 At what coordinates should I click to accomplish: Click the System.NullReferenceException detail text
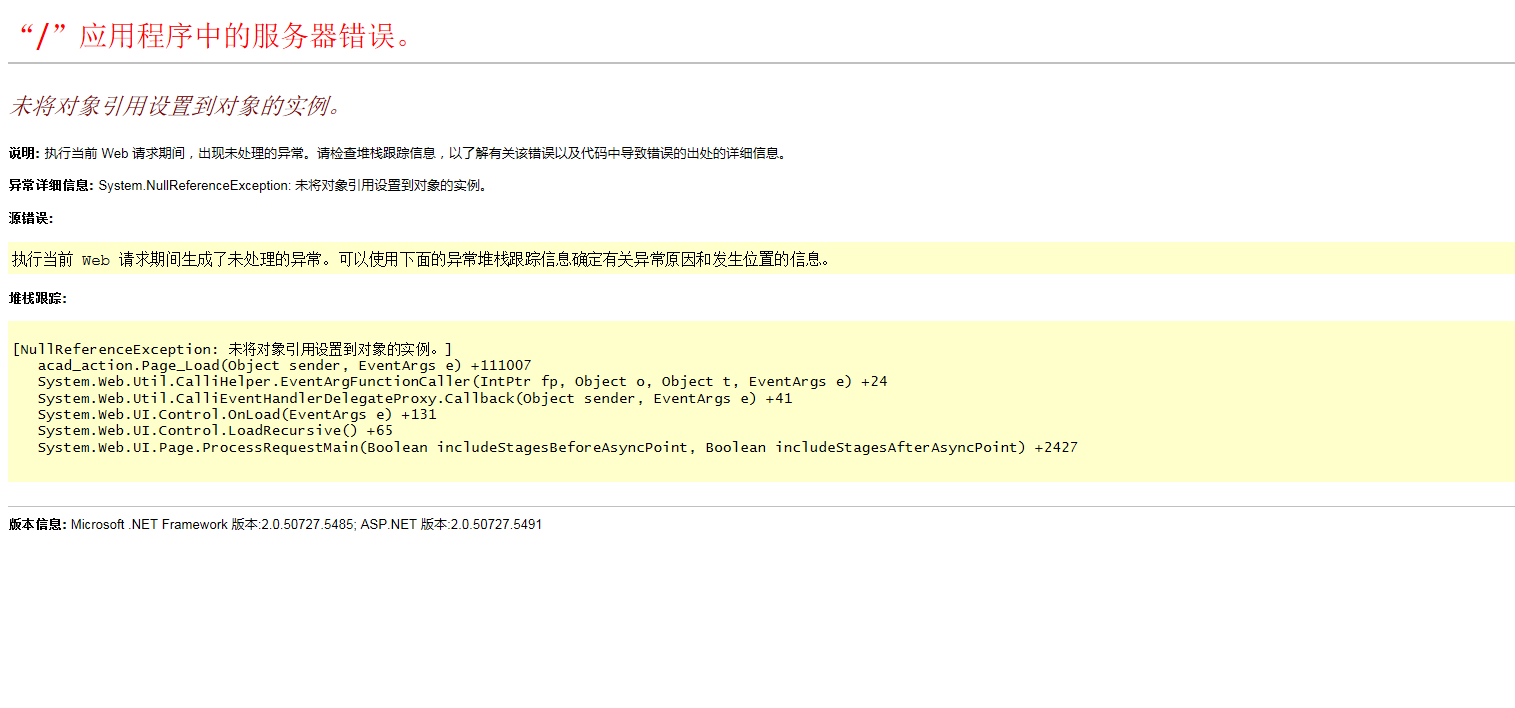tap(292, 185)
